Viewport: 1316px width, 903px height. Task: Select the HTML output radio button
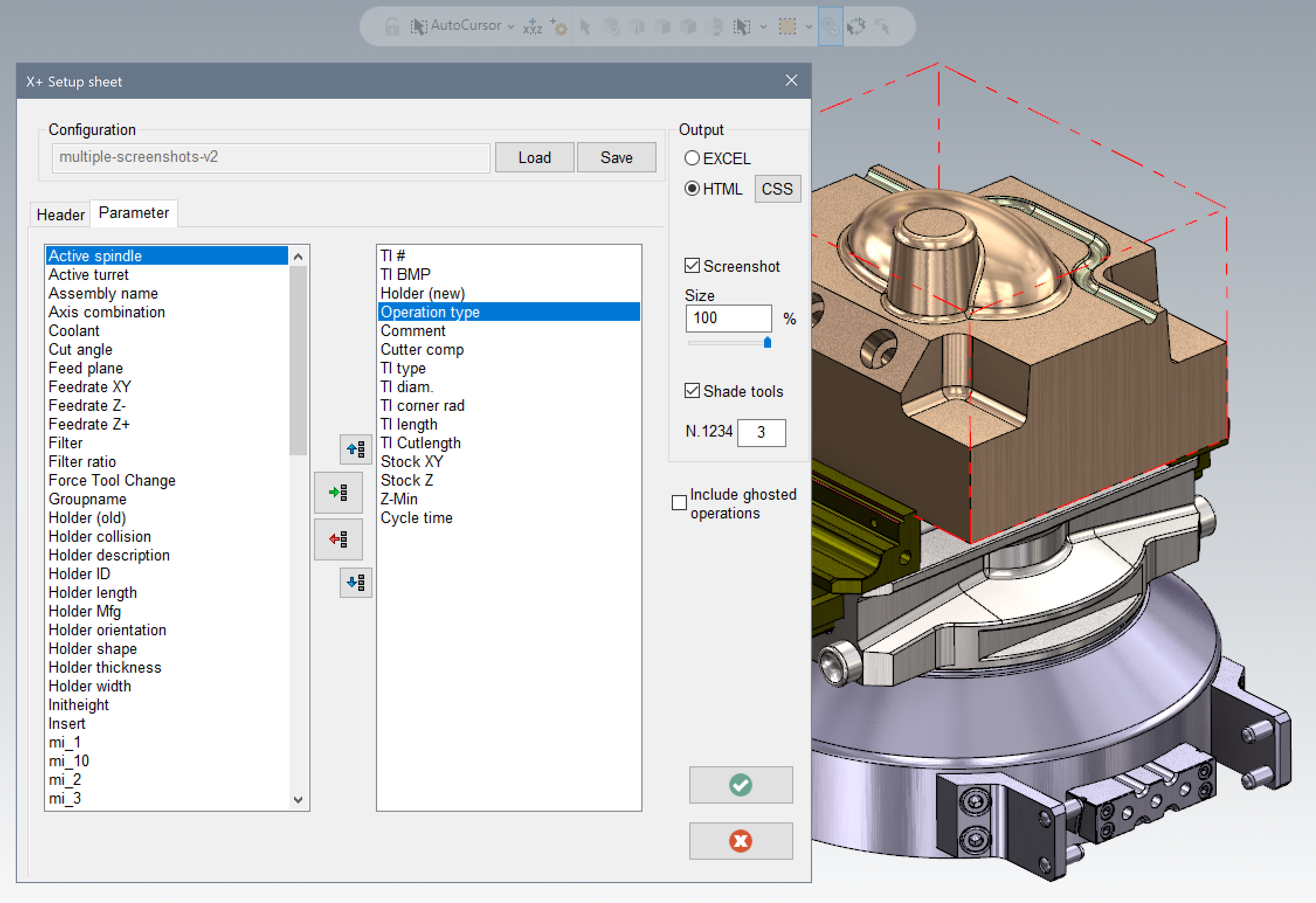click(x=692, y=188)
